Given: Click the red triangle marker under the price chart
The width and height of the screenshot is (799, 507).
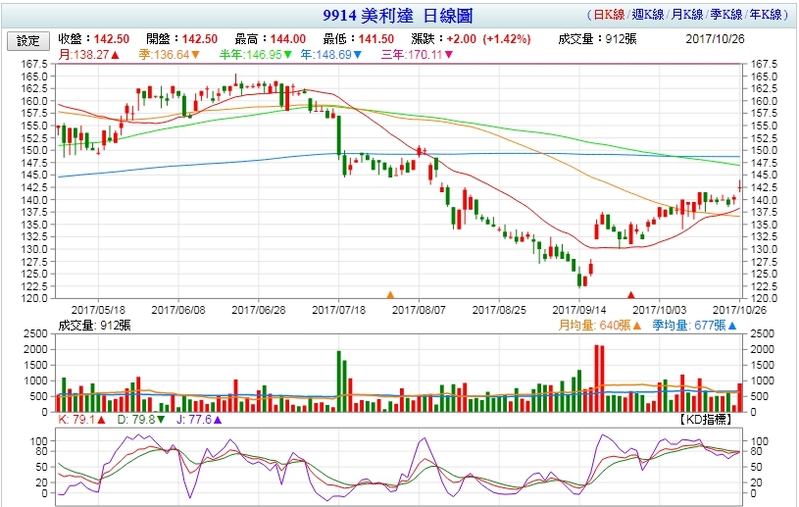Looking at the screenshot, I should click(631, 295).
